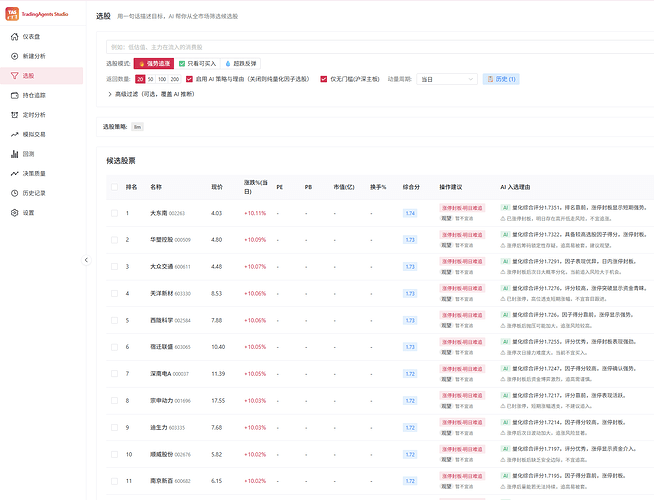Set return count to 50
The width and height of the screenshot is (654, 500).
(151, 79)
